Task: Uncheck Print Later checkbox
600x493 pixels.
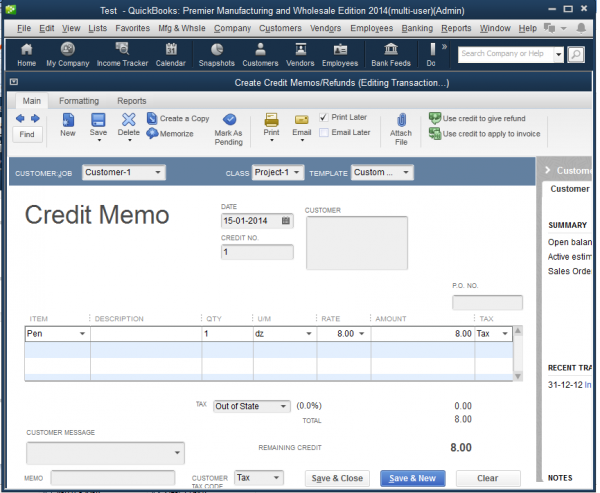Action: tap(324, 117)
